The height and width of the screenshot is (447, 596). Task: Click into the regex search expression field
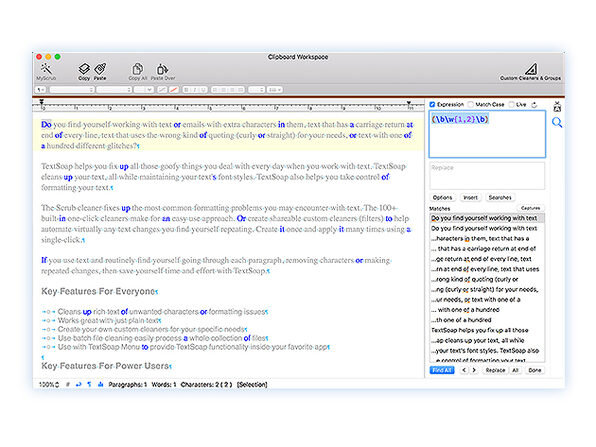click(487, 134)
